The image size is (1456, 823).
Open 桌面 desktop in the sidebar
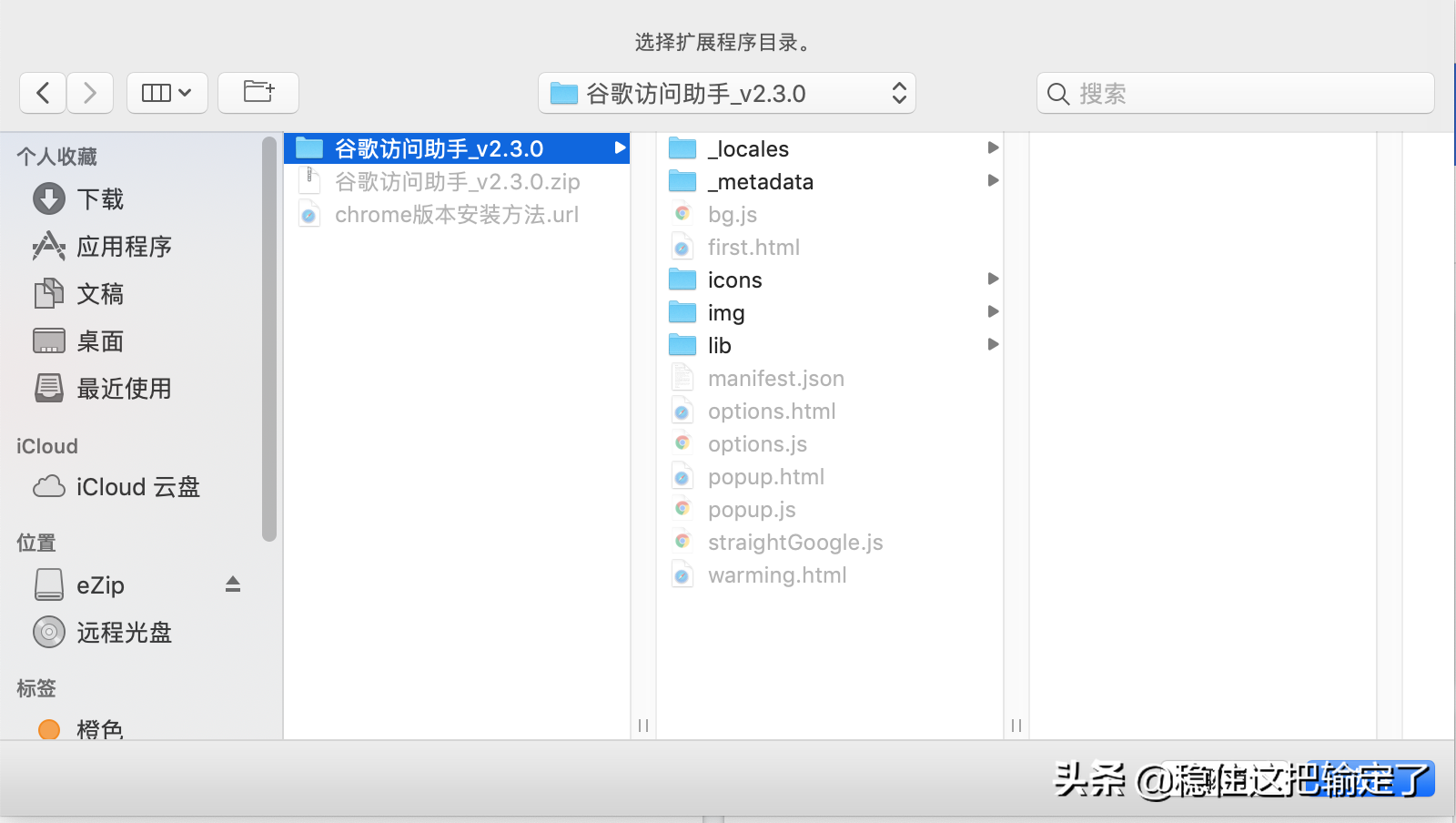coord(100,341)
